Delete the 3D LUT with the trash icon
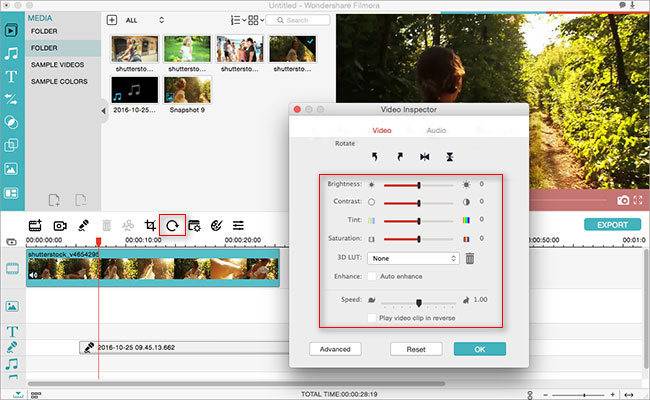Viewport: 650px width, 400px height. pyautogui.click(x=469, y=258)
